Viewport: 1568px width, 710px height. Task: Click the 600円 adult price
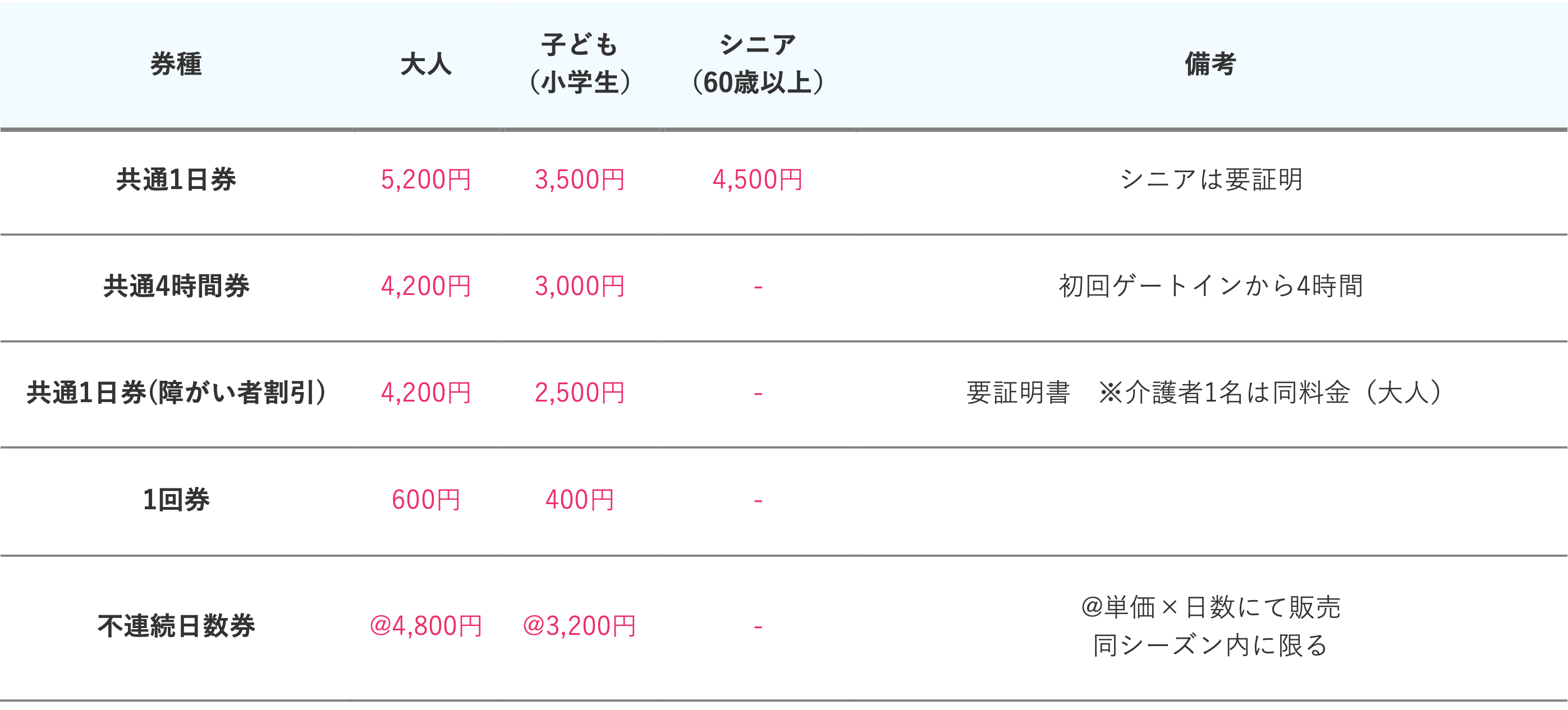[x=426, y=500]
